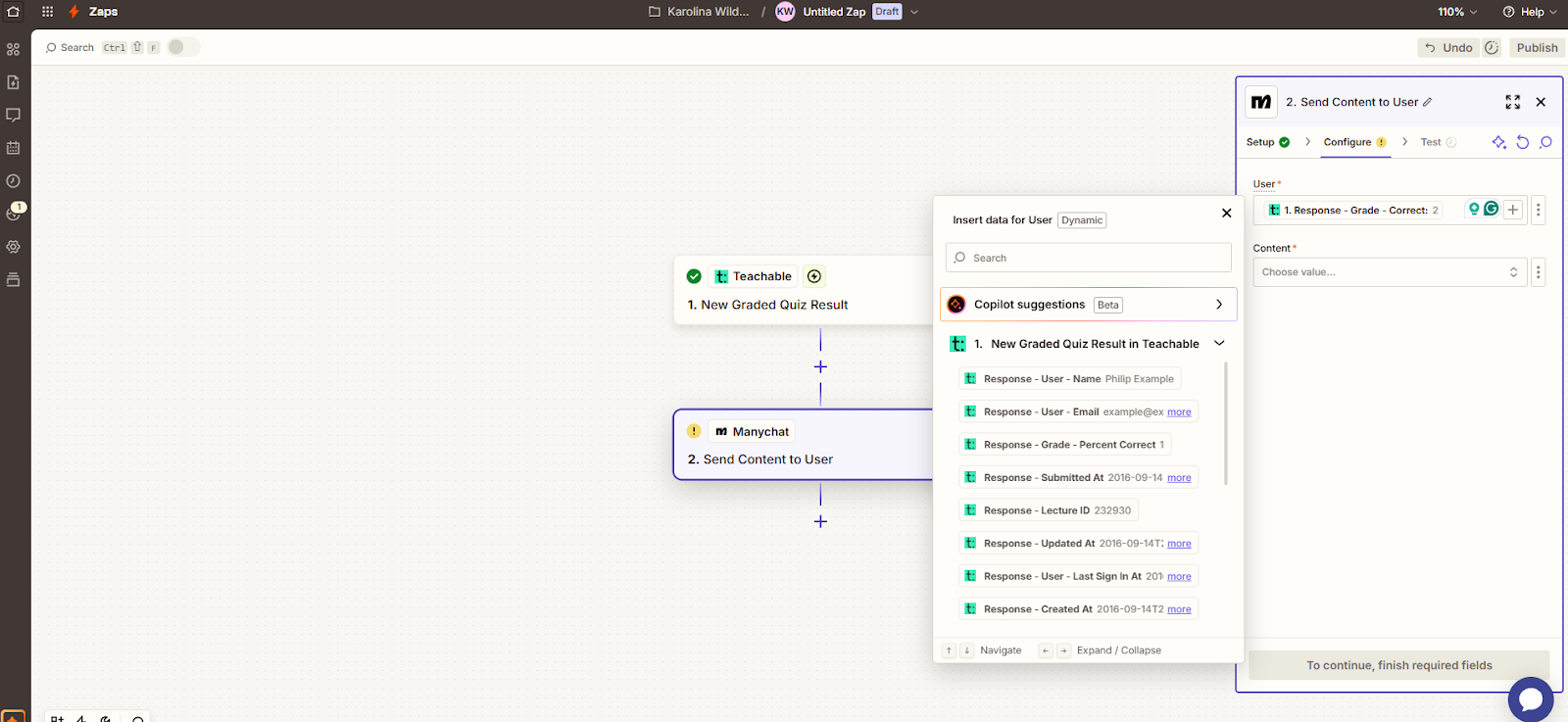Open User field three-dot options menu
1568x722 pixels.
coord(1538,210)
